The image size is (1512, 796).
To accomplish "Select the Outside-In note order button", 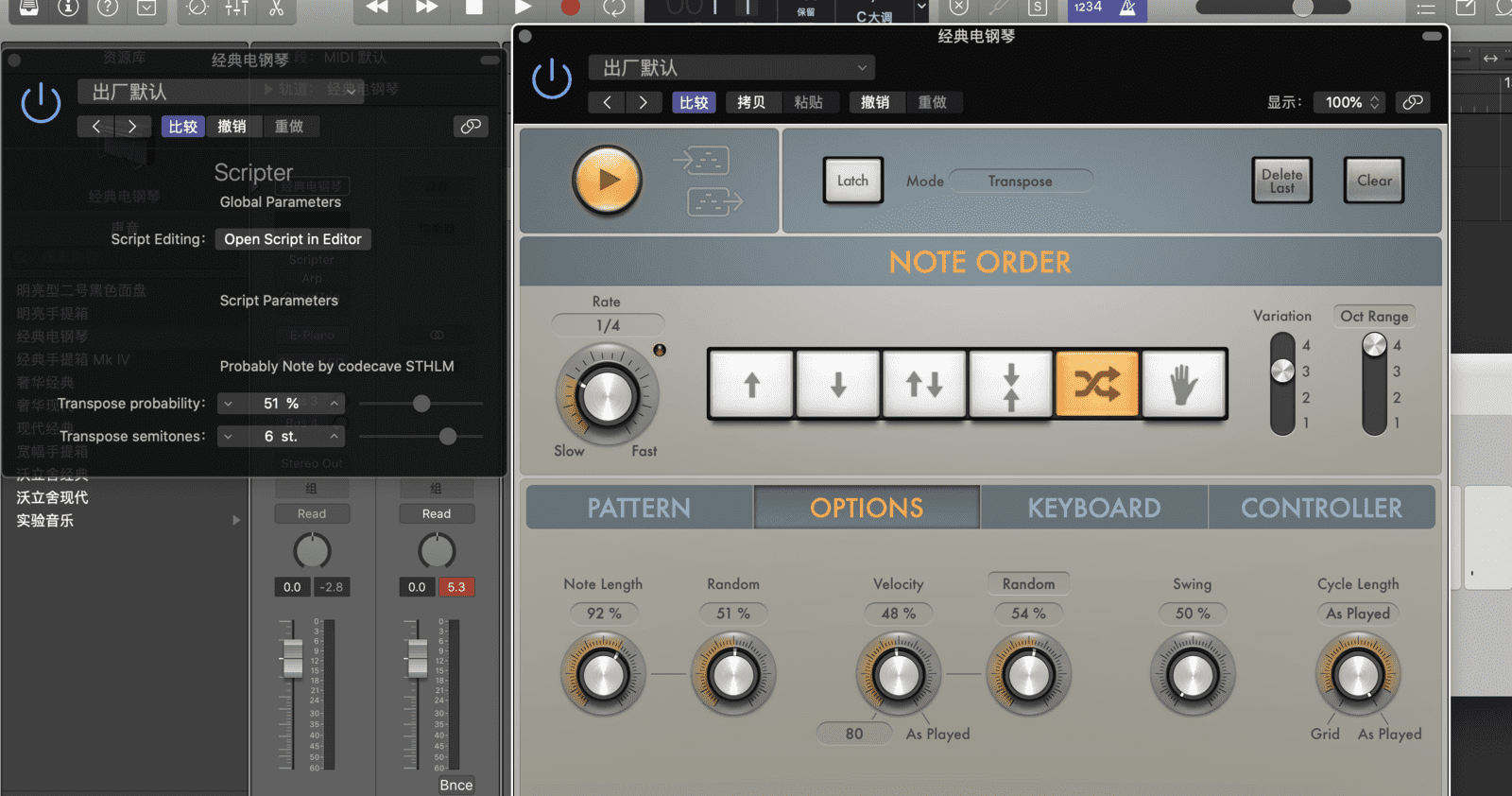I will [1011, 384].
